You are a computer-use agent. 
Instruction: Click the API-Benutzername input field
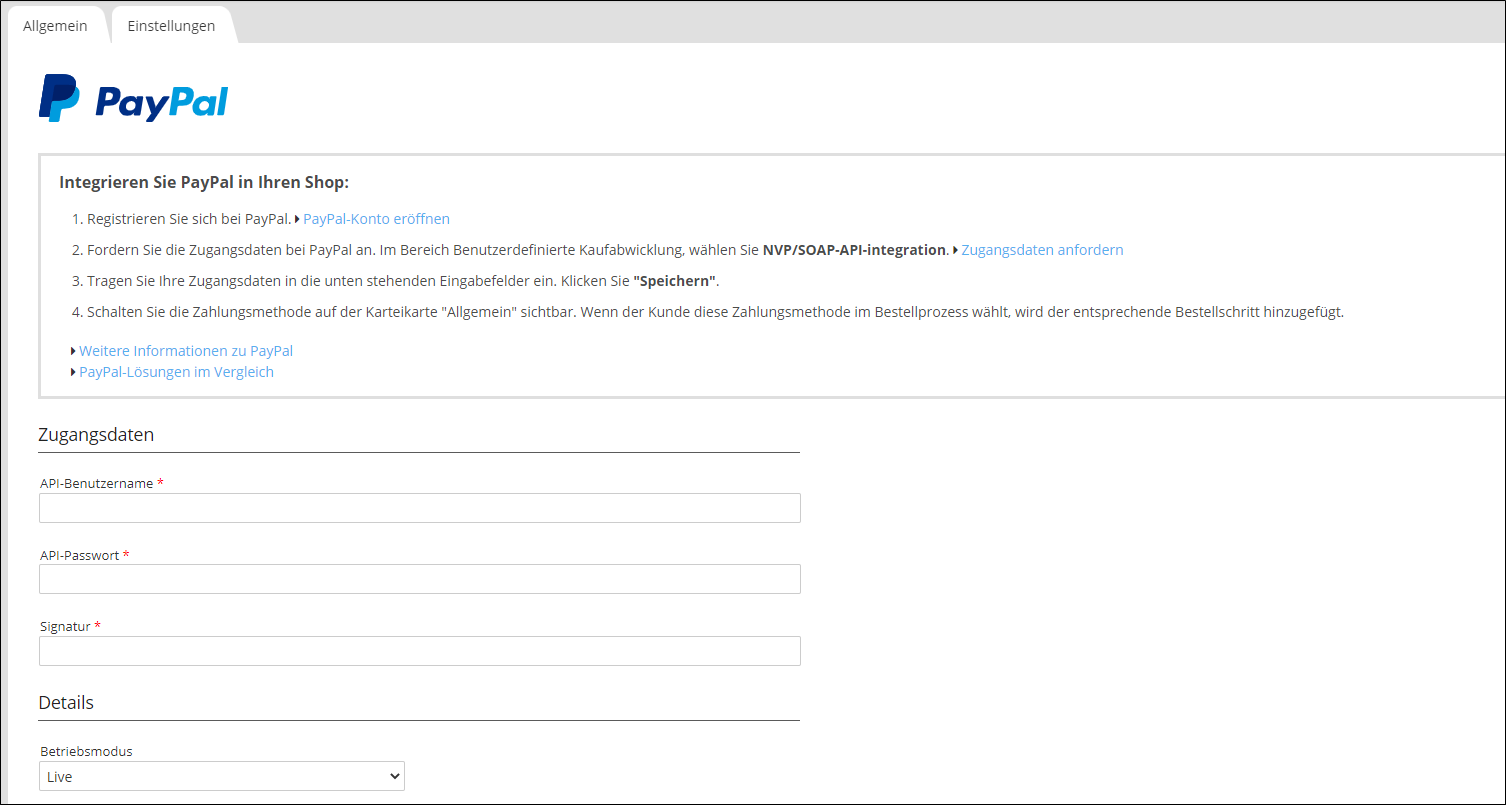point(419,507)
